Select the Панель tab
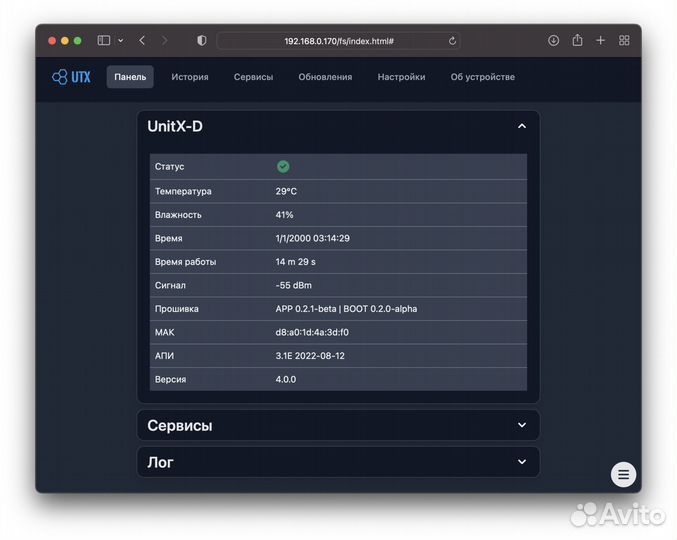The height and width of the screenshot is (540, 677). pyautogui.click(x=130, y=77)
